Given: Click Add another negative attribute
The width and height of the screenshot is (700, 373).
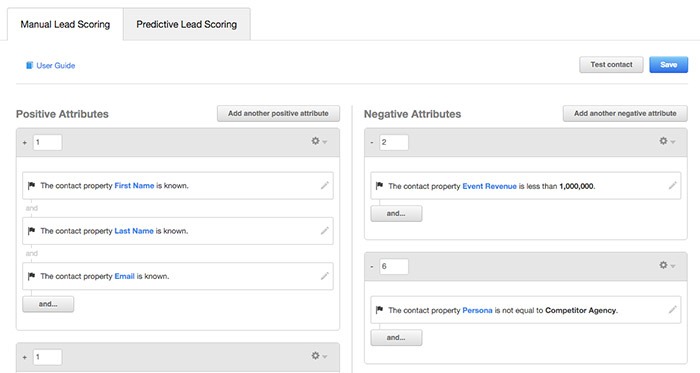Looking at the screenshot, I should [x=625, y=113].
